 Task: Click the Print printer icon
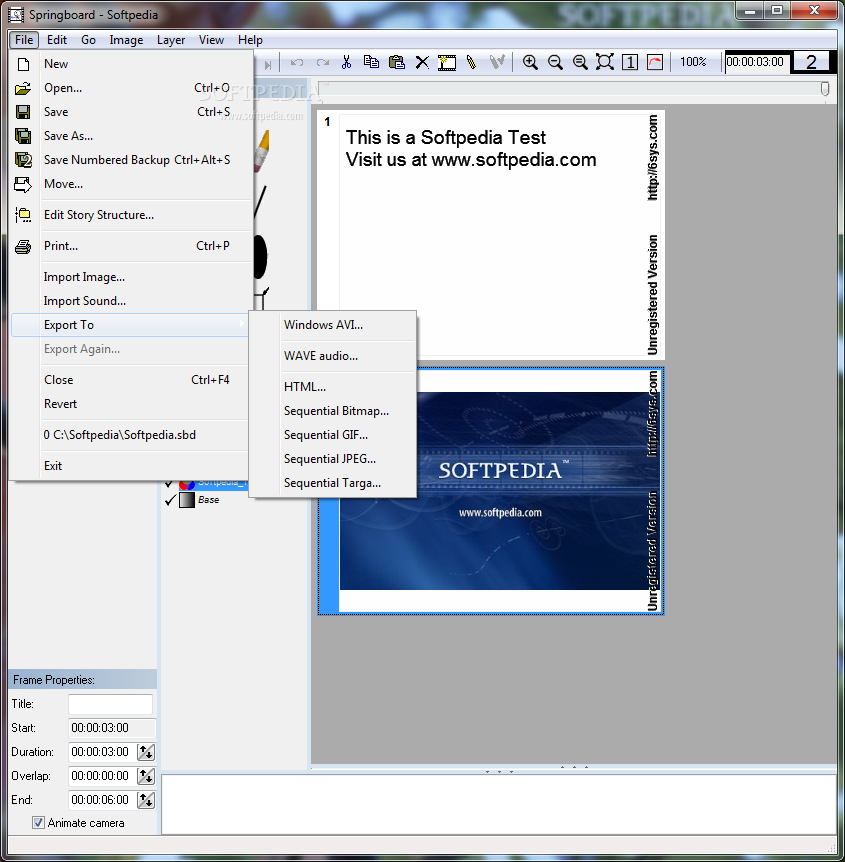coord(23,246)
